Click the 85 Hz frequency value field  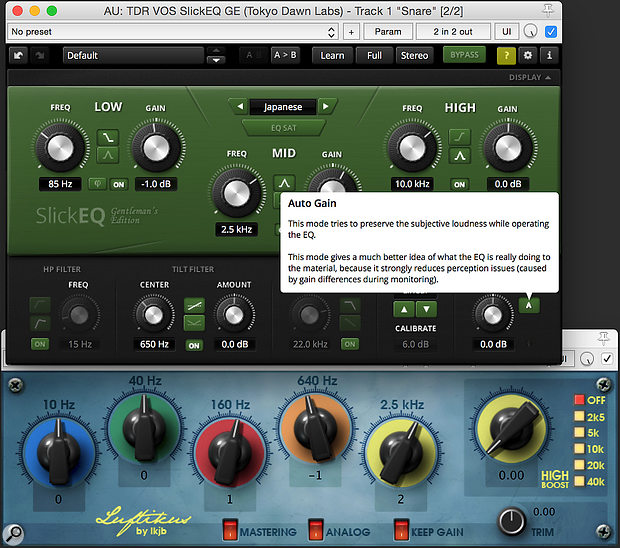pyautogui.click(x=60, y=184)
